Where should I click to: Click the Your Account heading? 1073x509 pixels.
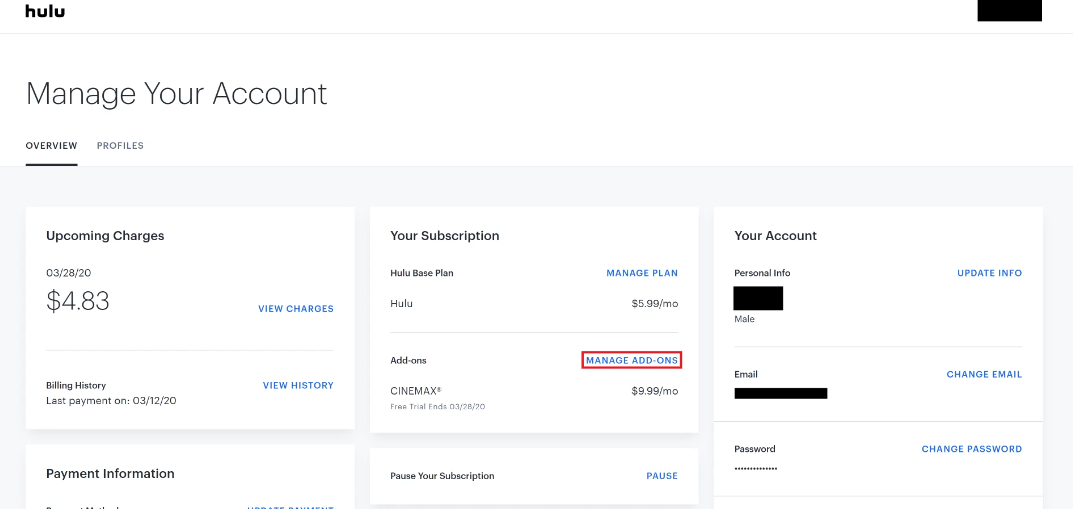pos(775,236)
